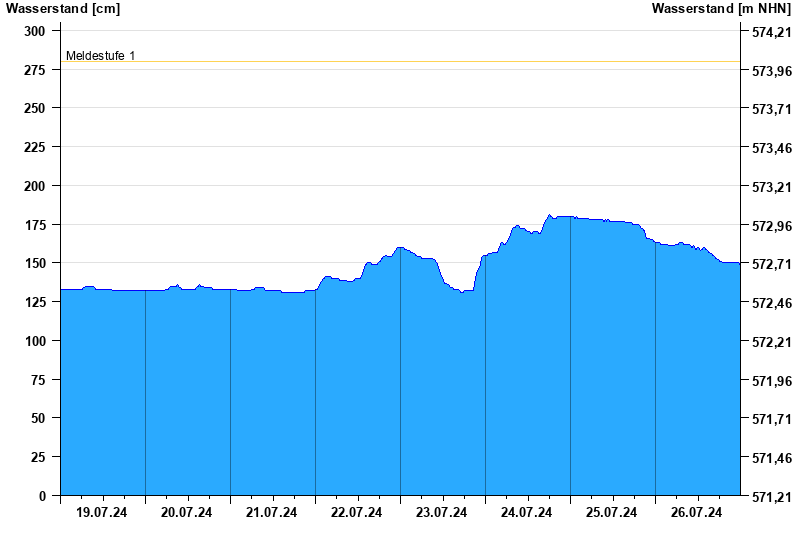Viewport: 800px width, 550px height.
Task: Select the 75 value on the cm axis
Action: tap(38, 380)
